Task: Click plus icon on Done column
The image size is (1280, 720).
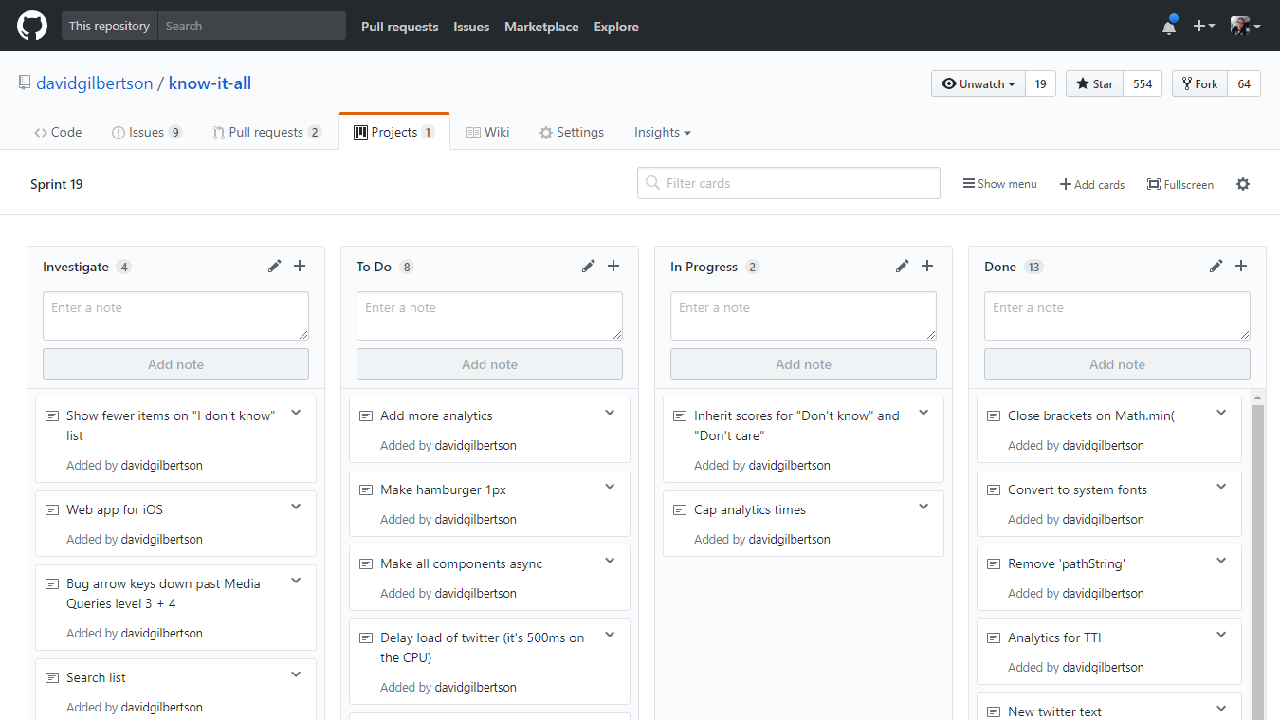Action: (1241, 266)
